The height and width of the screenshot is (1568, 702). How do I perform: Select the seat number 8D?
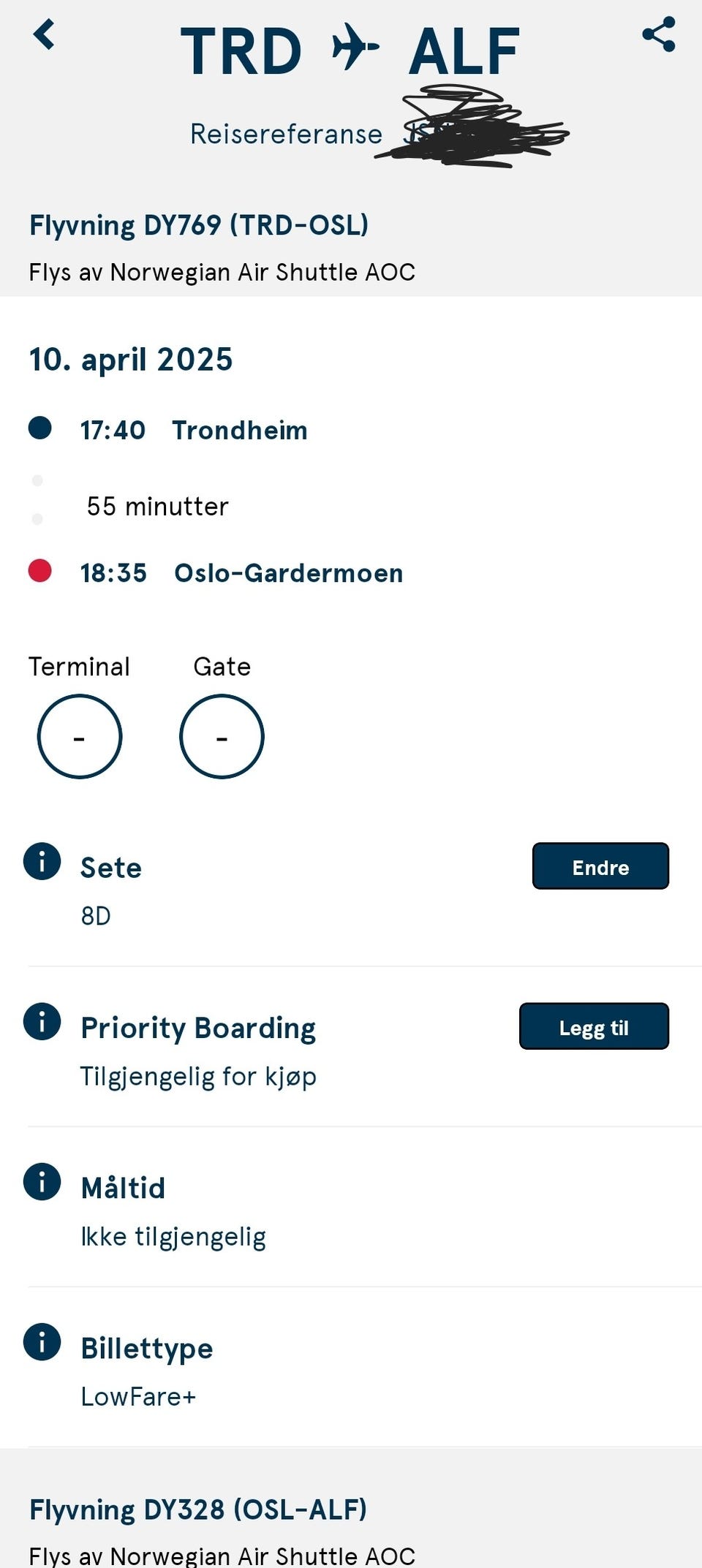96,915
